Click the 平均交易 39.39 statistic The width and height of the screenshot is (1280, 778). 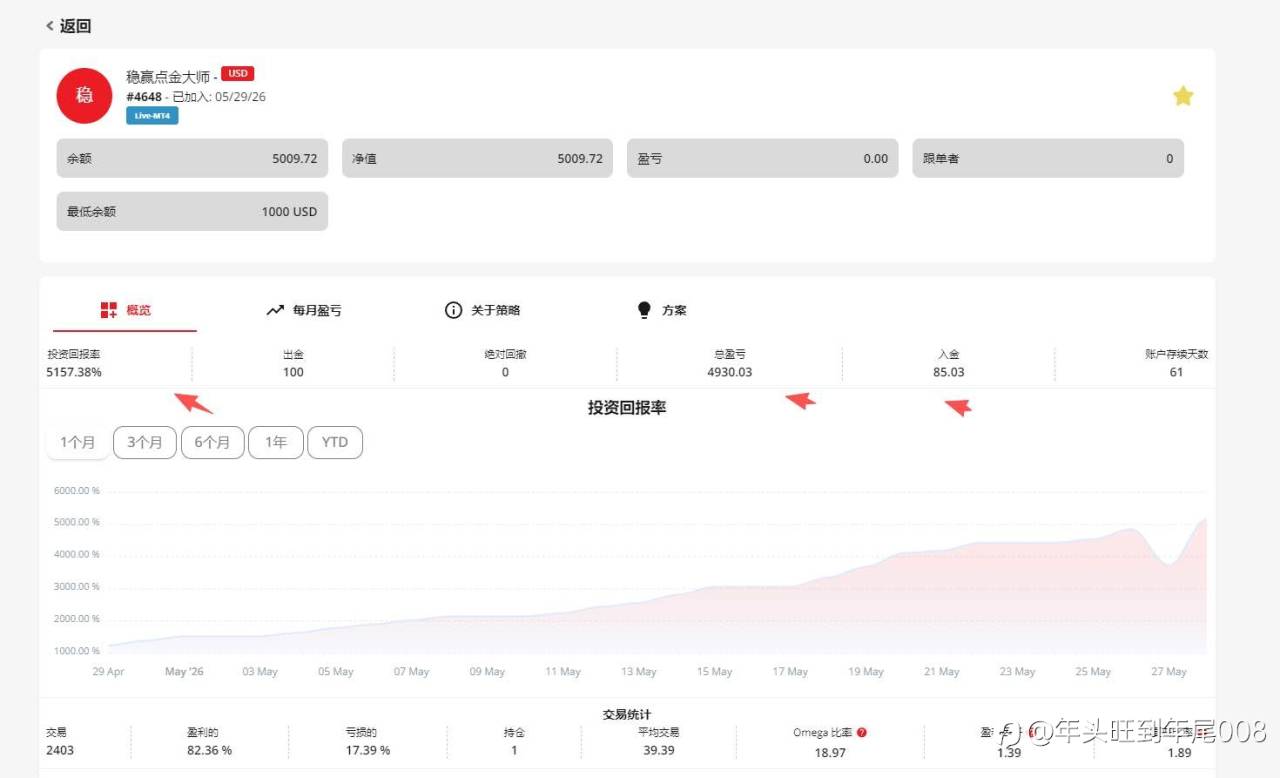pos(658,741)
